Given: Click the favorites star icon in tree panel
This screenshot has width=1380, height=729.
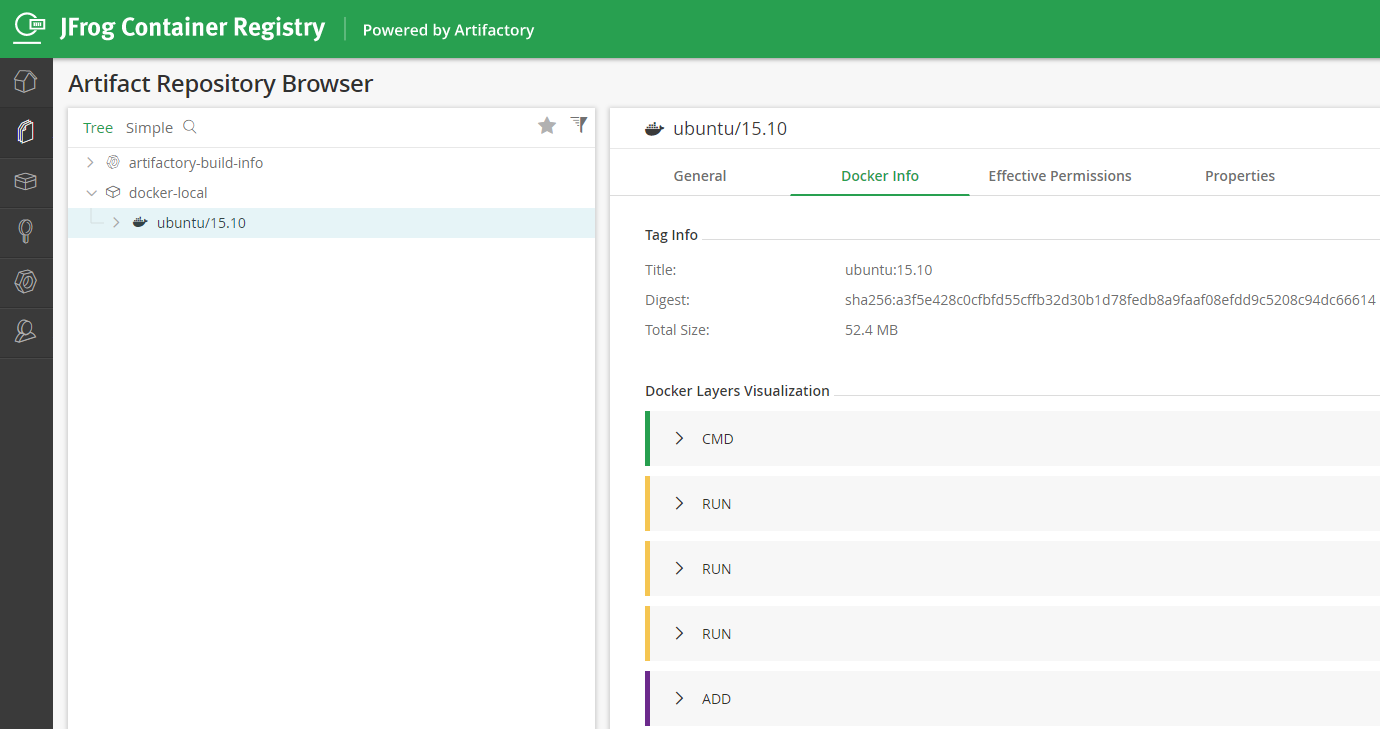Looking at the screenshot, I should [547, 125].
